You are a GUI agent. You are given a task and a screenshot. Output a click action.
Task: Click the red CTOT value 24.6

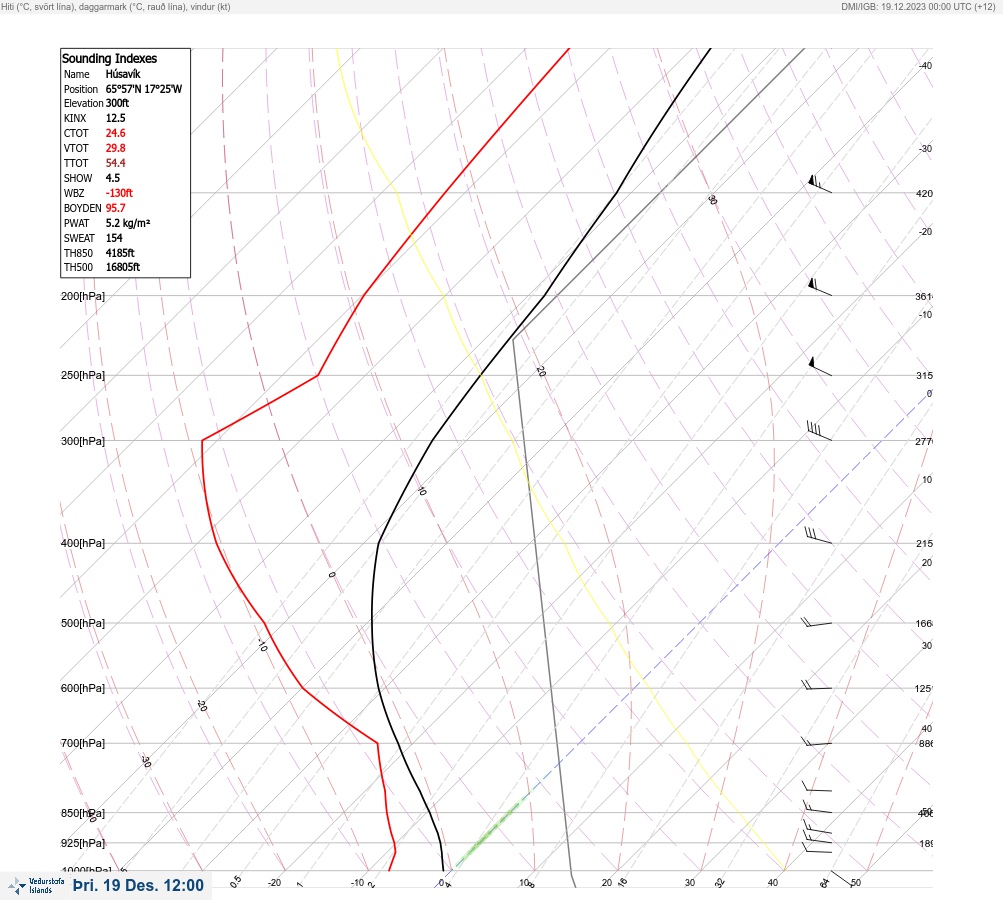click(115, 133)
